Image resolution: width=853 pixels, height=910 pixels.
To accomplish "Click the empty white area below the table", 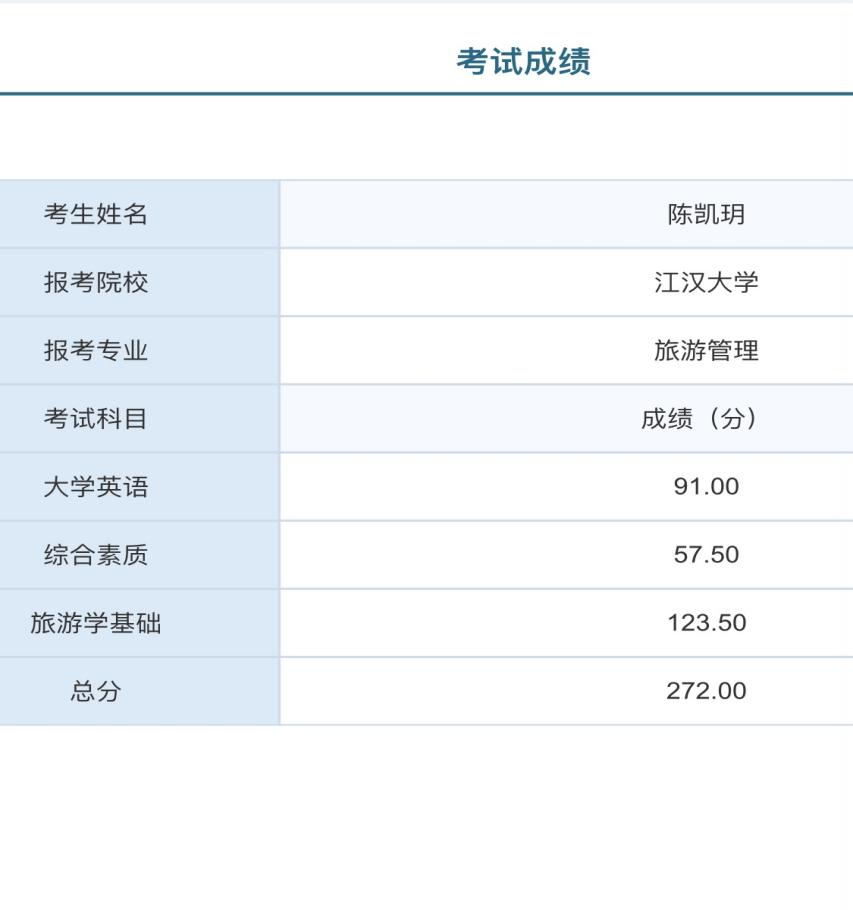I will tap(426, 820).
